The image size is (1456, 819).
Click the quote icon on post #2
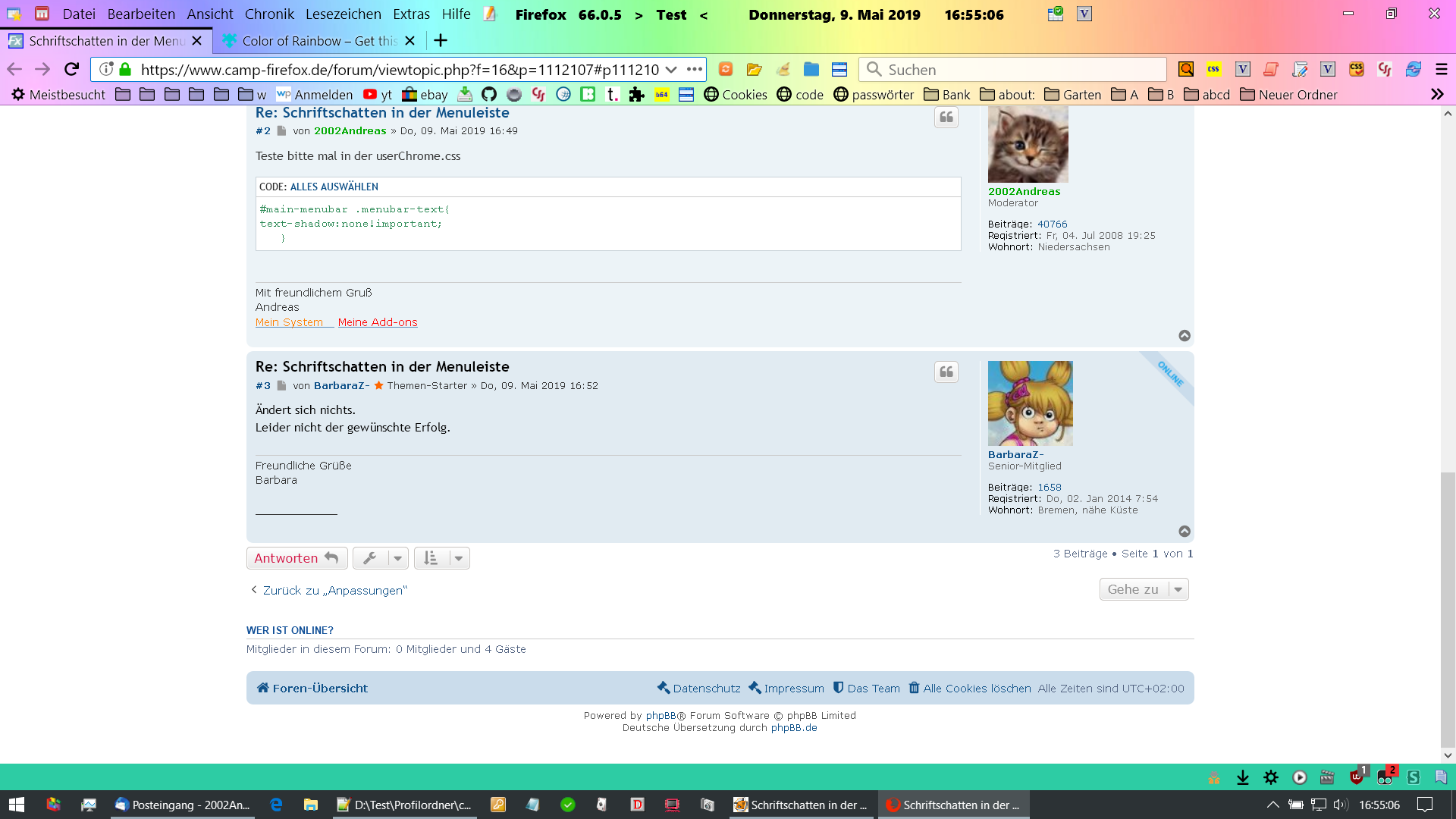[x=946, y=118]
